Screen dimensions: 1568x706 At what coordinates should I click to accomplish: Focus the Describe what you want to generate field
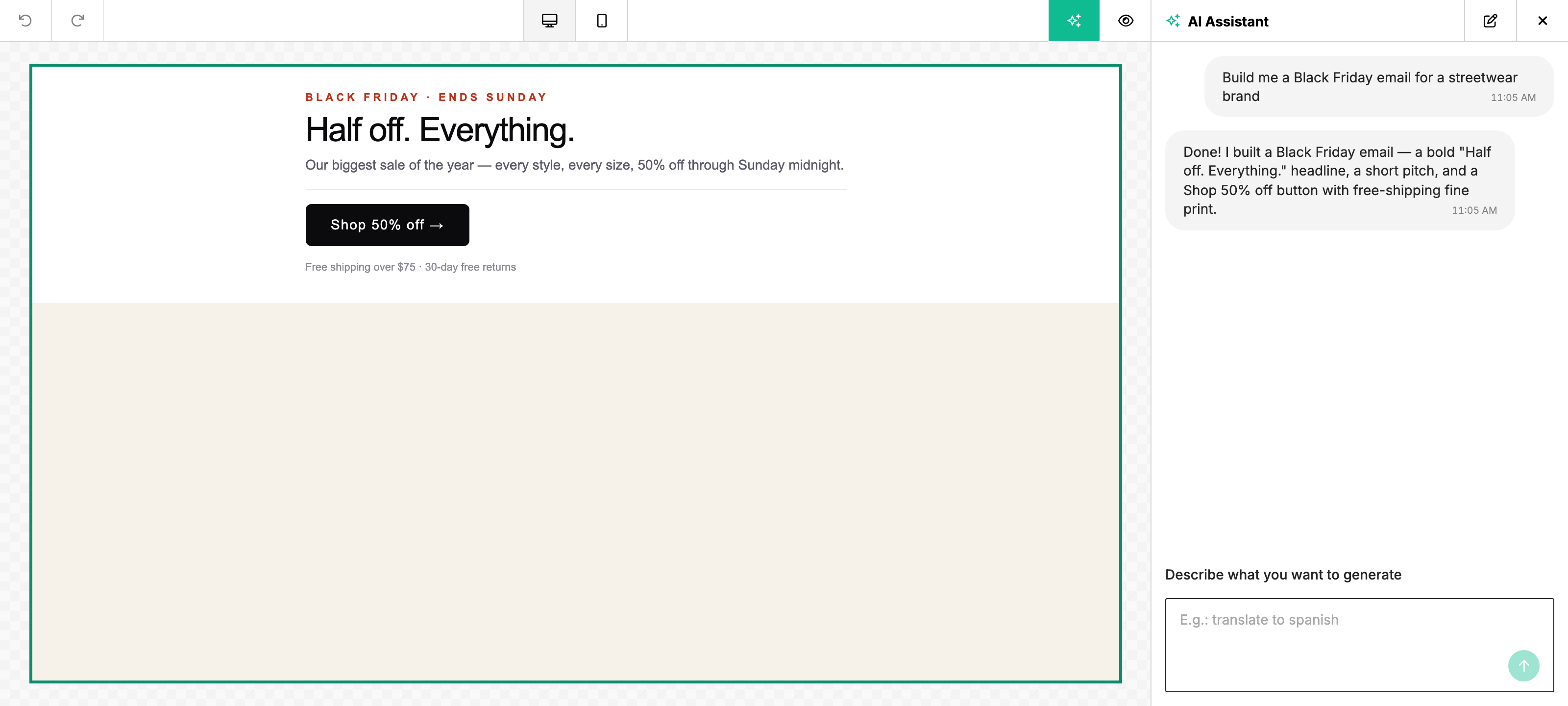[x=1359, y=645]
